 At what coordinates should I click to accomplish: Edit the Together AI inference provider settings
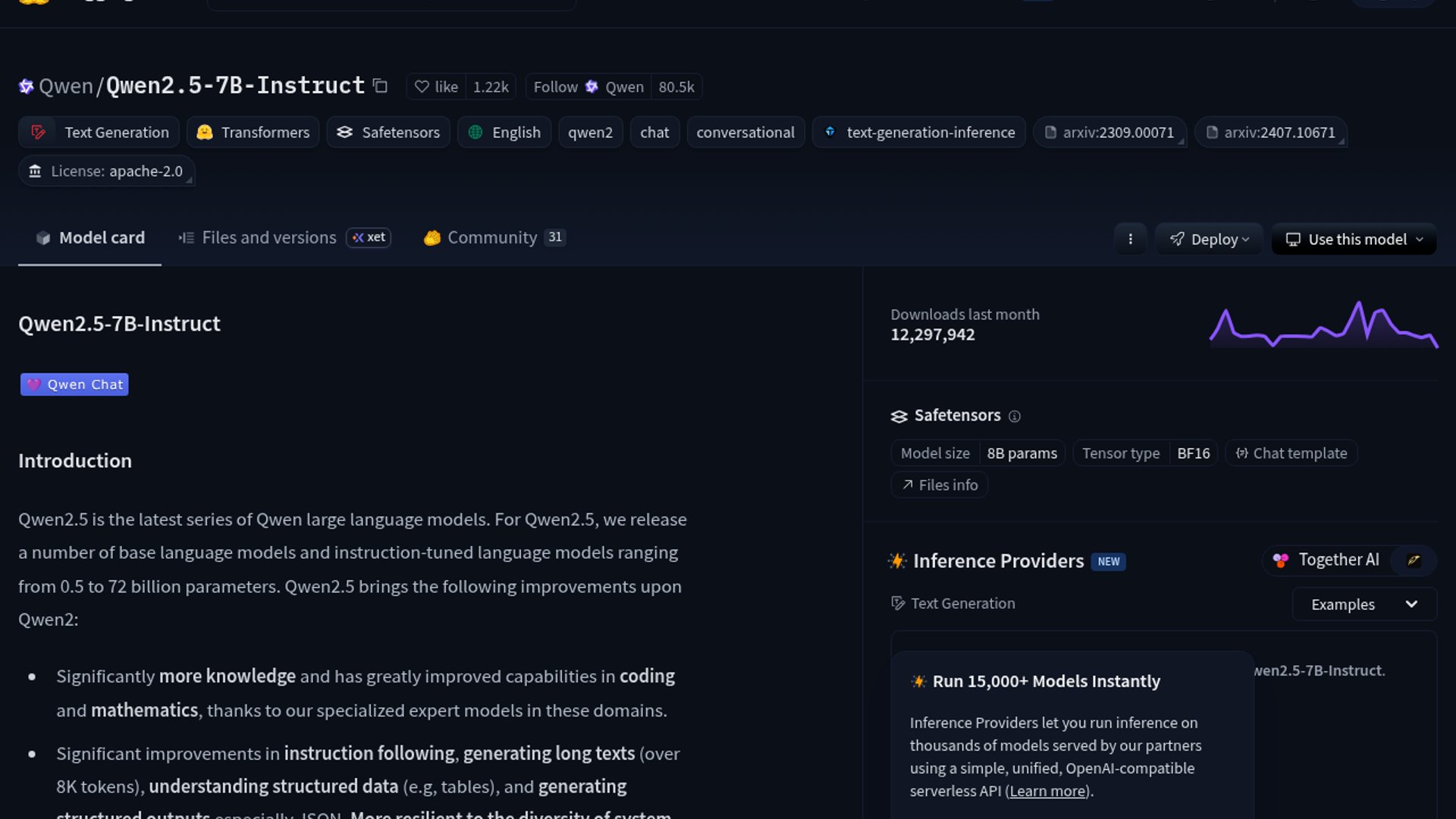pyautogui.click(x=1414, y=560)
